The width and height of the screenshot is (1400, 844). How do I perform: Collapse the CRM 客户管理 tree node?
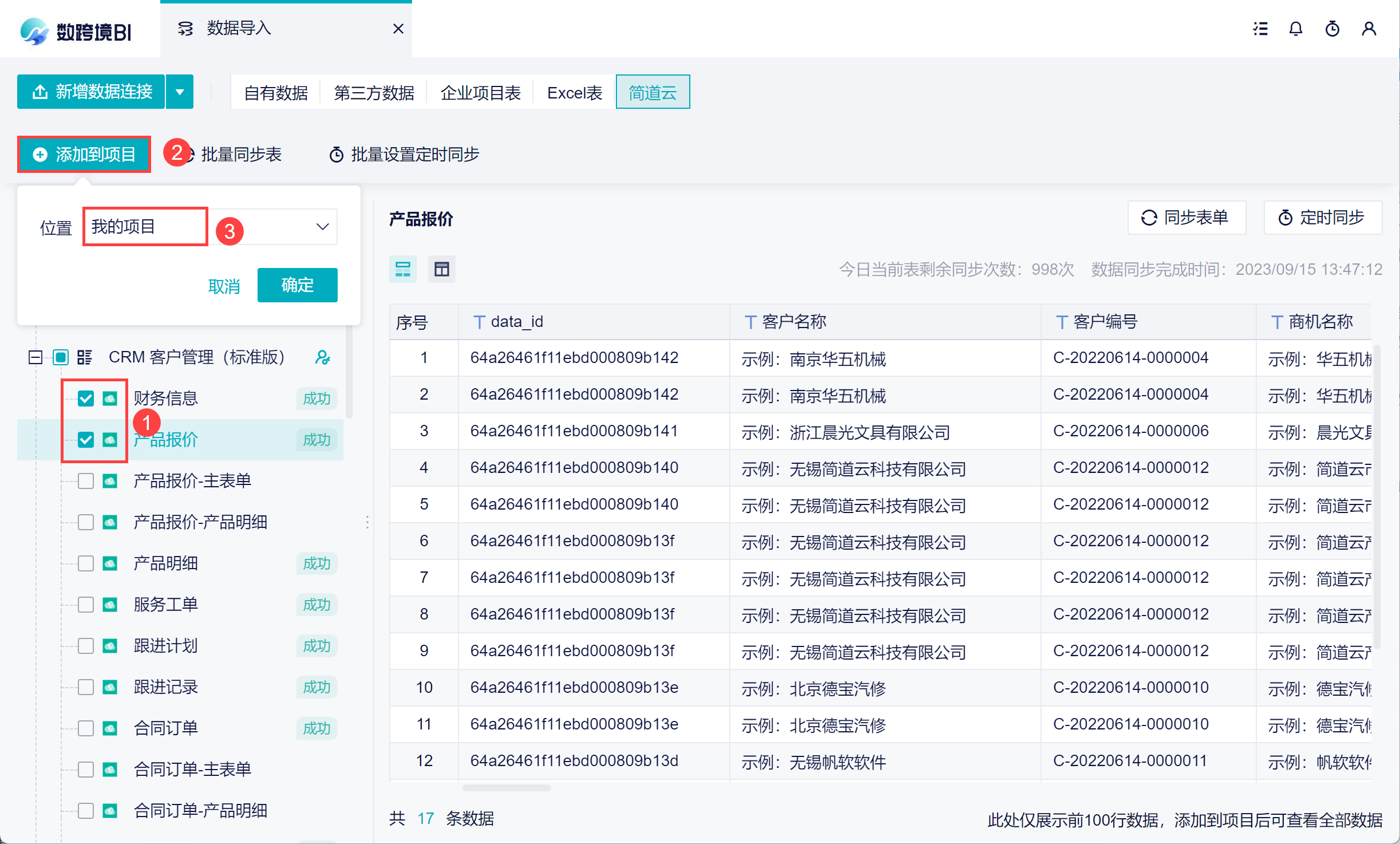pos(35,358)
